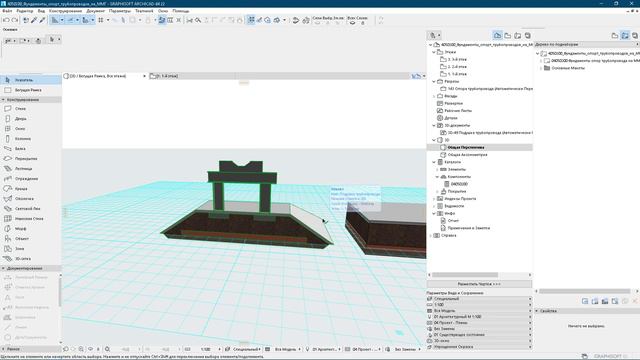640x360 pixels.
Task: Collapse the Каталоги node in Navigator
Action: point(434,162)
